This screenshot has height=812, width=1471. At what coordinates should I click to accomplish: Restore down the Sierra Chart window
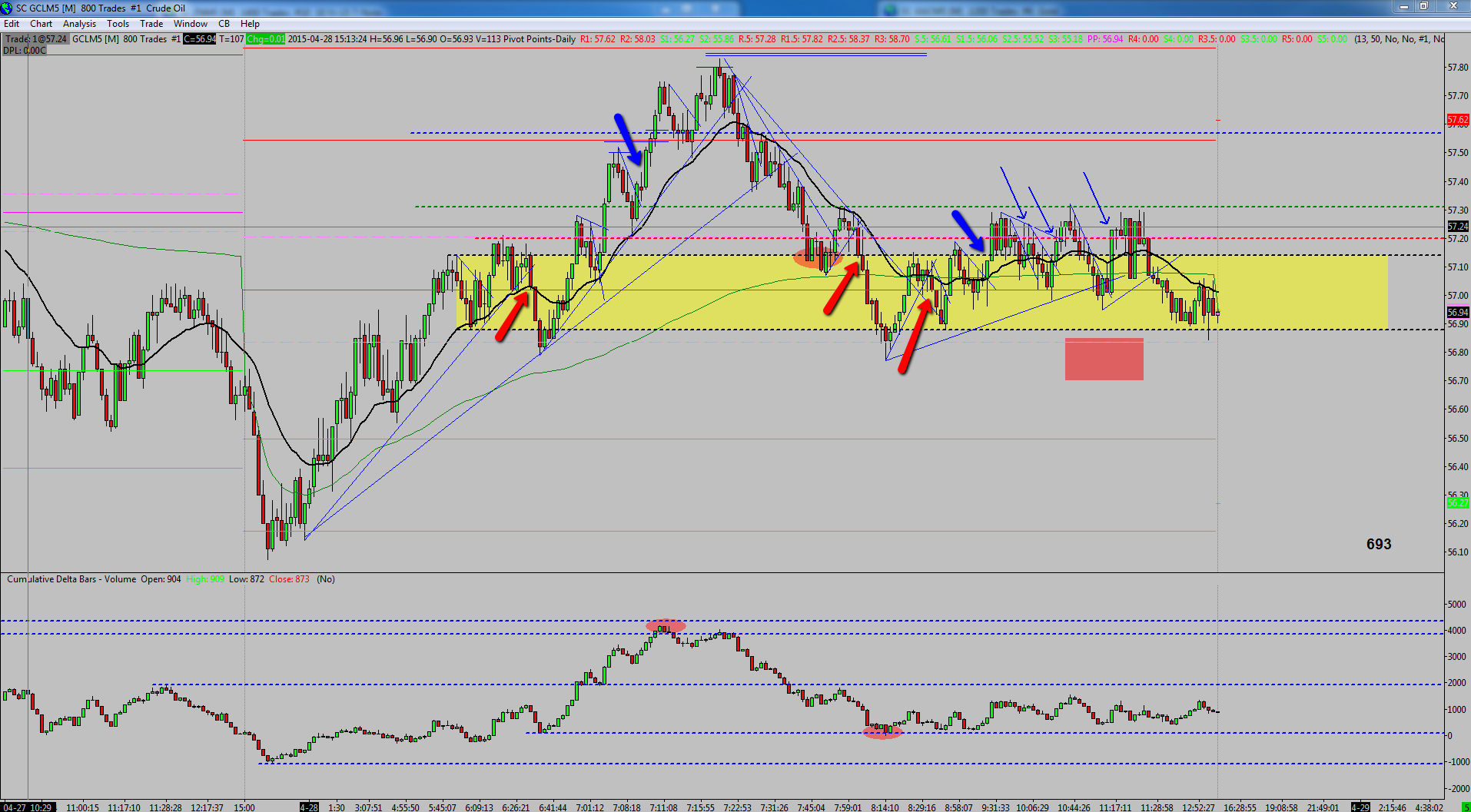[x=1424, y=6]
